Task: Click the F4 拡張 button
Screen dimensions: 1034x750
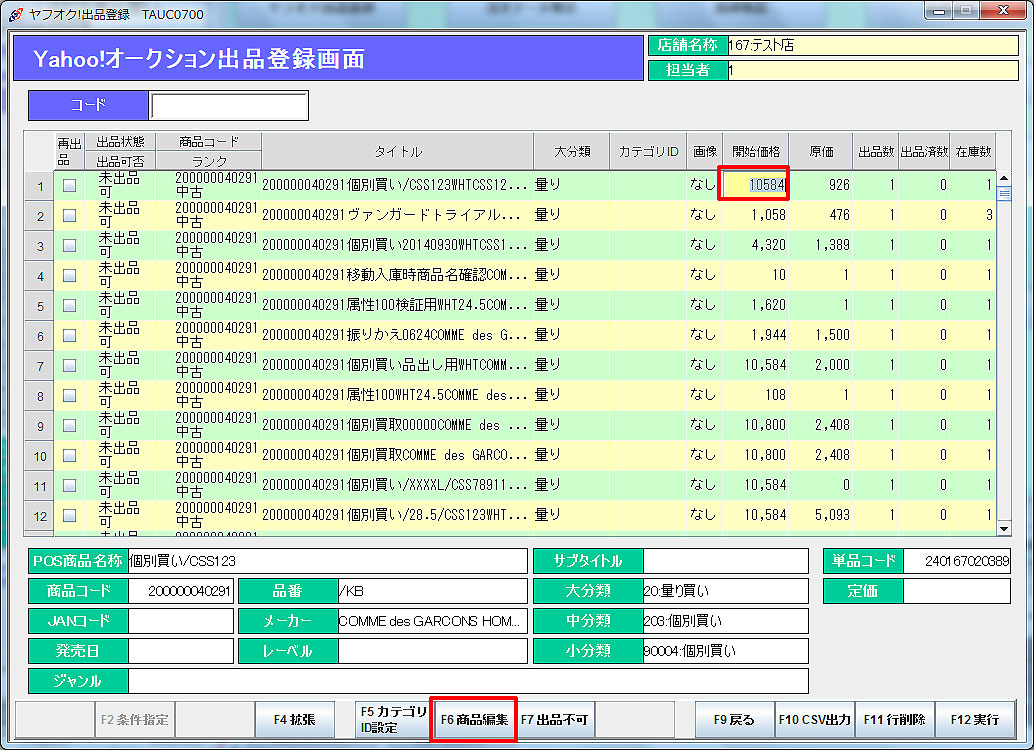Action: tap(294, 719)
